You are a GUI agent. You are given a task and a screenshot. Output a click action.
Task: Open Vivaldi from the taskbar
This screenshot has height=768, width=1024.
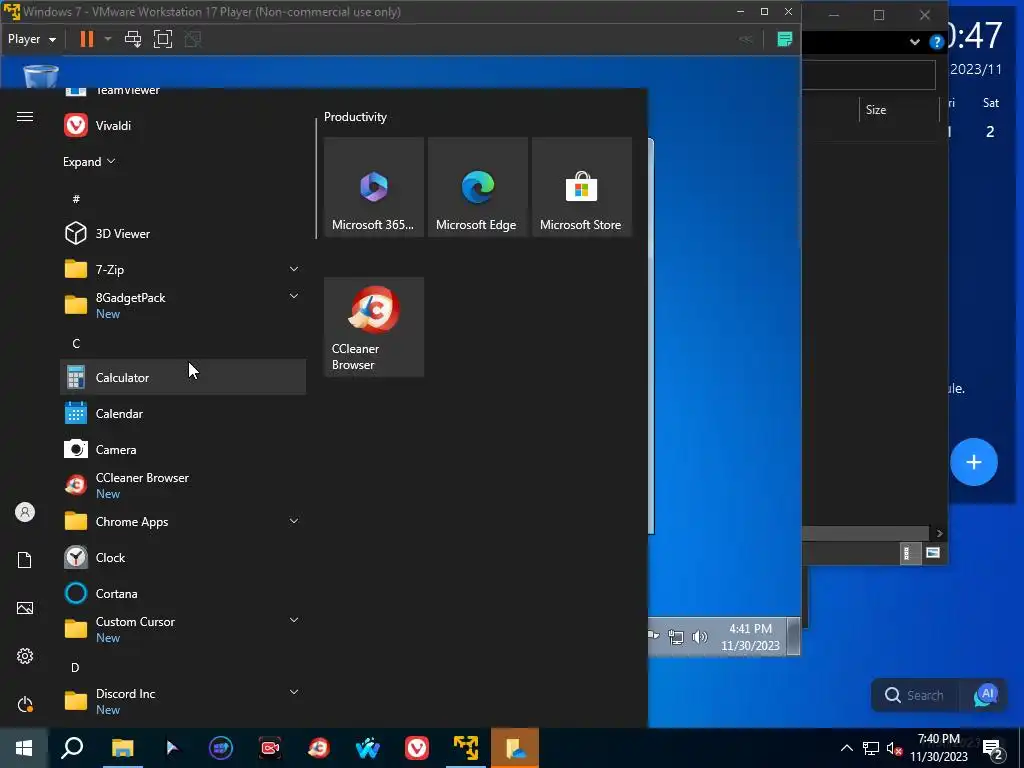coord(417,748)
